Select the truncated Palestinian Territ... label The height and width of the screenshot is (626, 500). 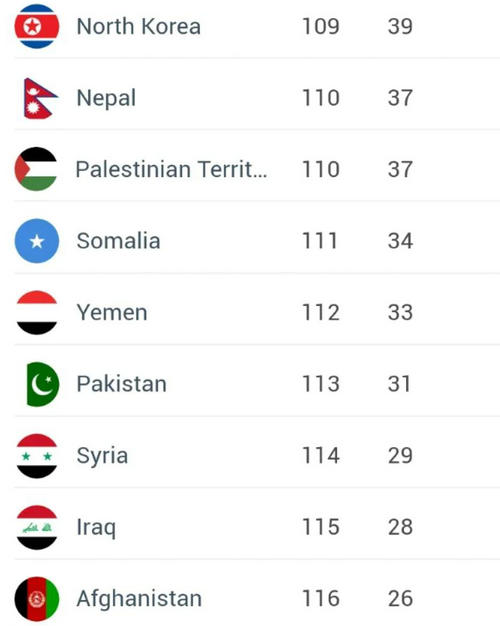point(171,169)
